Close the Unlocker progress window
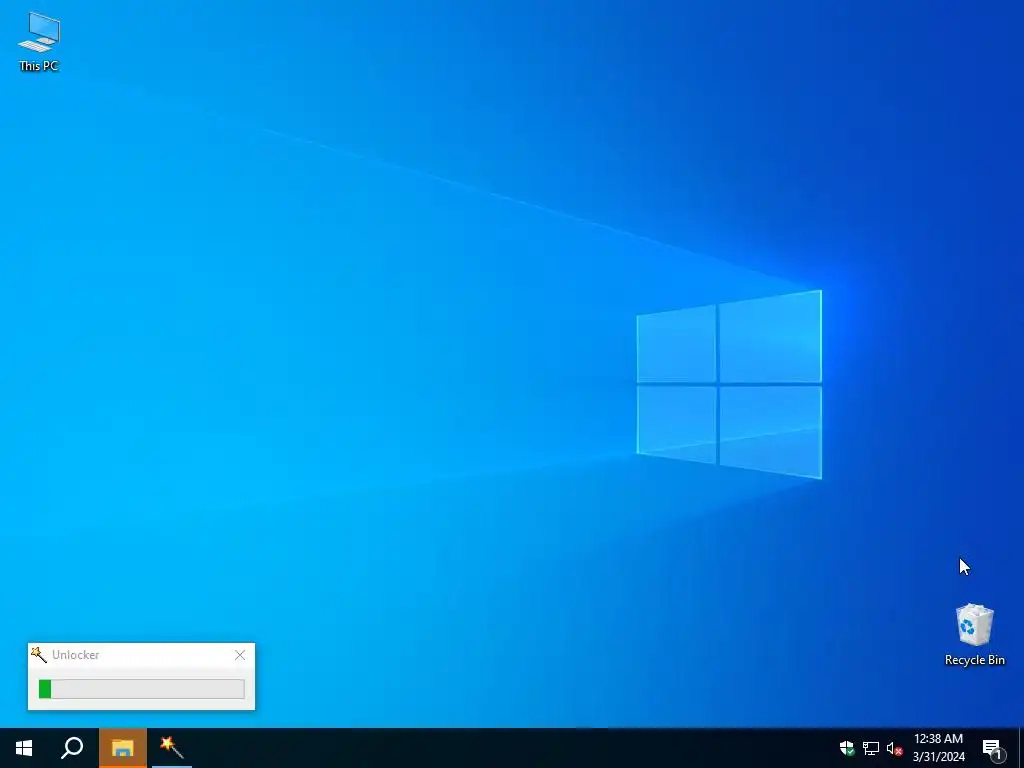Screen dimensions: 1024x768 (240, 655)
